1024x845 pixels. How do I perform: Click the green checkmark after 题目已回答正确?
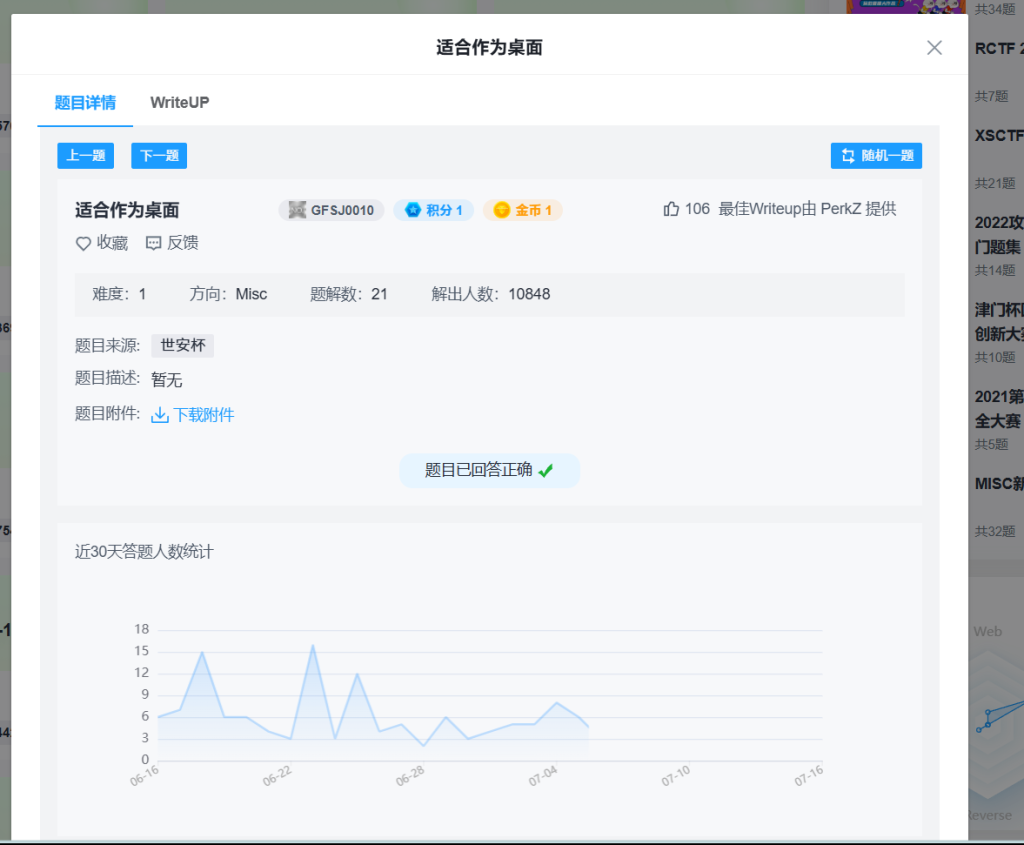pyautogui.click(x=546, y=471)
